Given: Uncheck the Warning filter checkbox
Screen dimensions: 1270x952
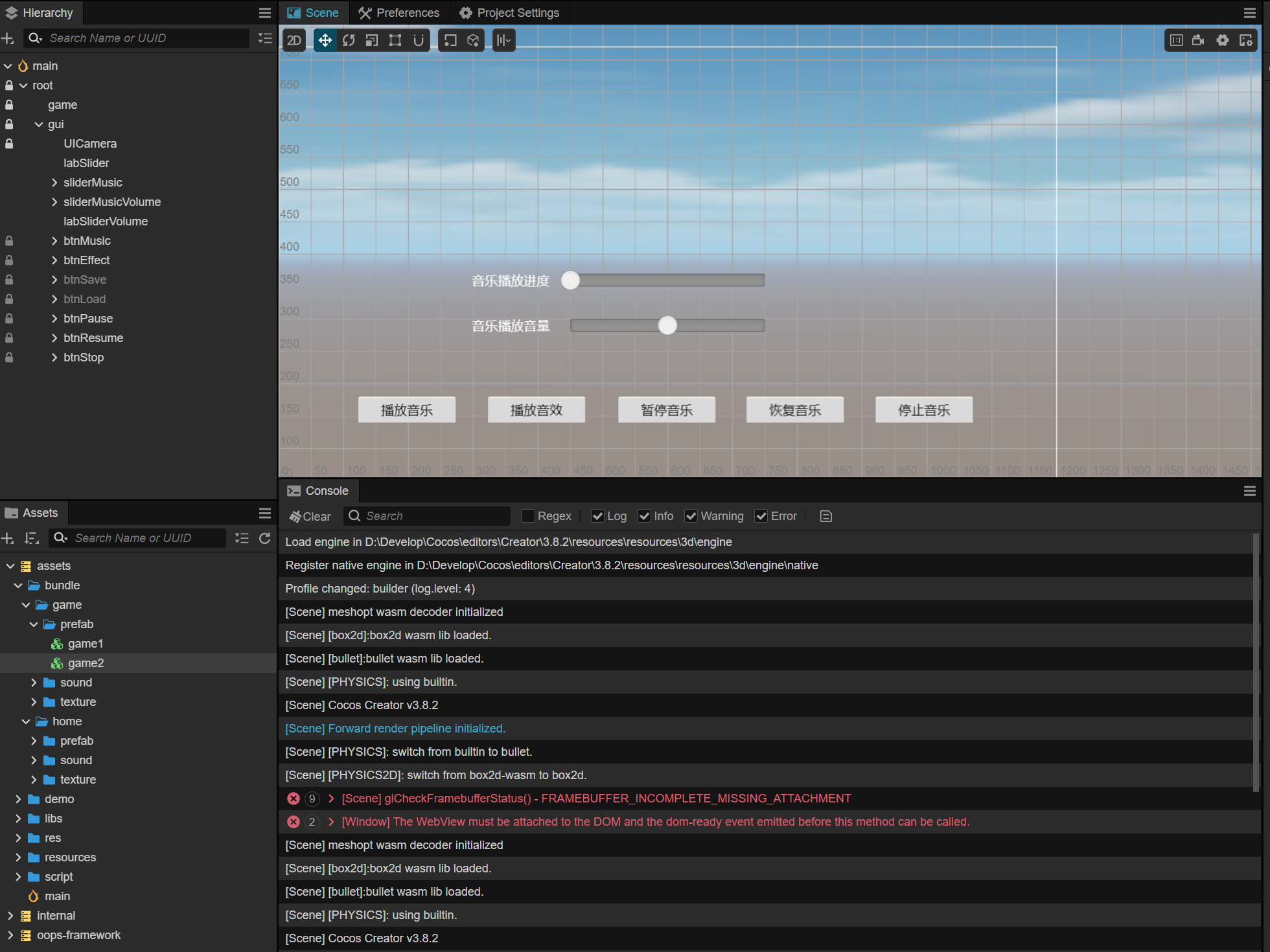Looking at the screenshot, I should click(x=691, y=516).
